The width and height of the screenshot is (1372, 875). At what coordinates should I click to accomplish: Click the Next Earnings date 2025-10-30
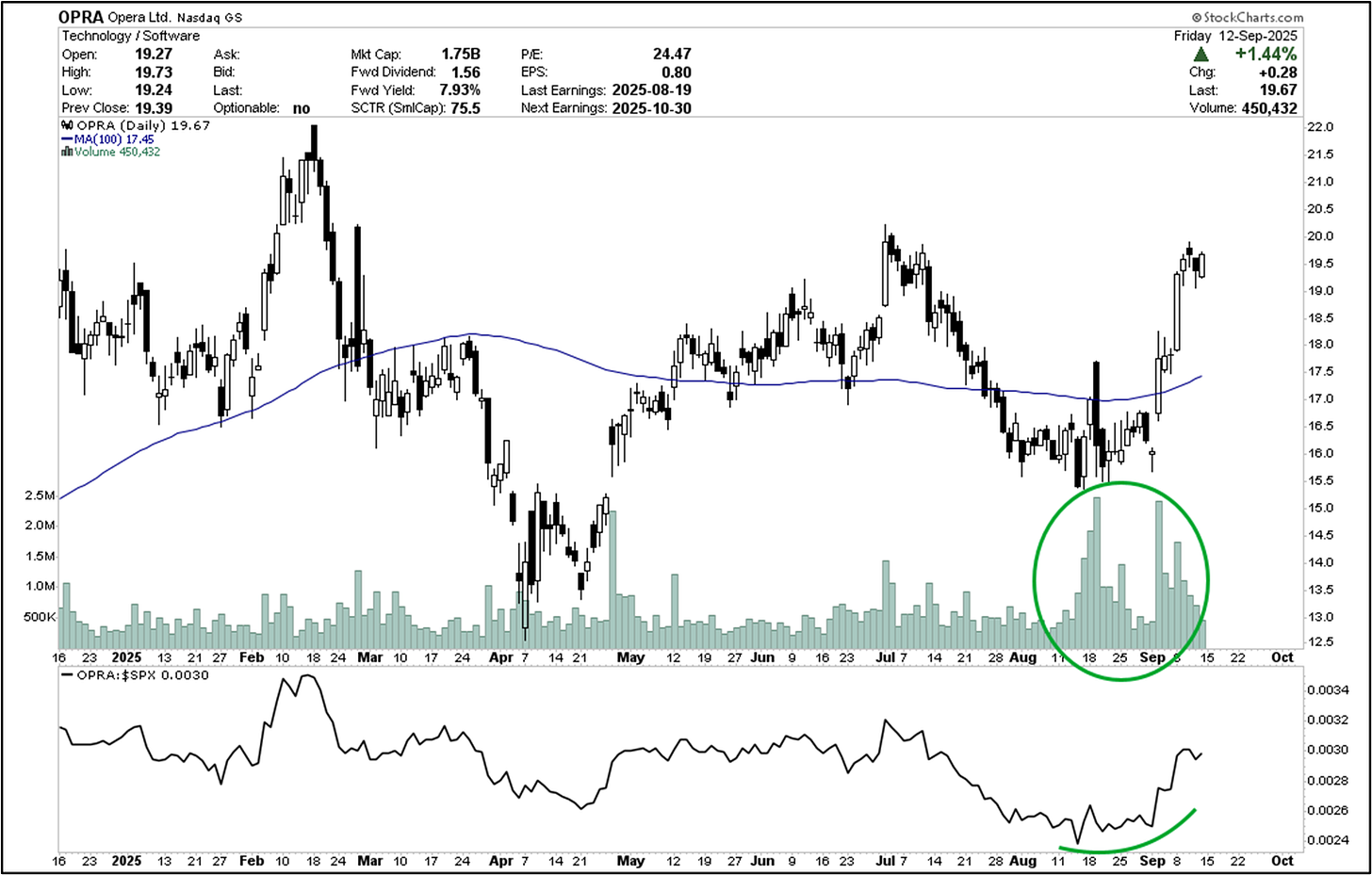click(x=651, y=108)
